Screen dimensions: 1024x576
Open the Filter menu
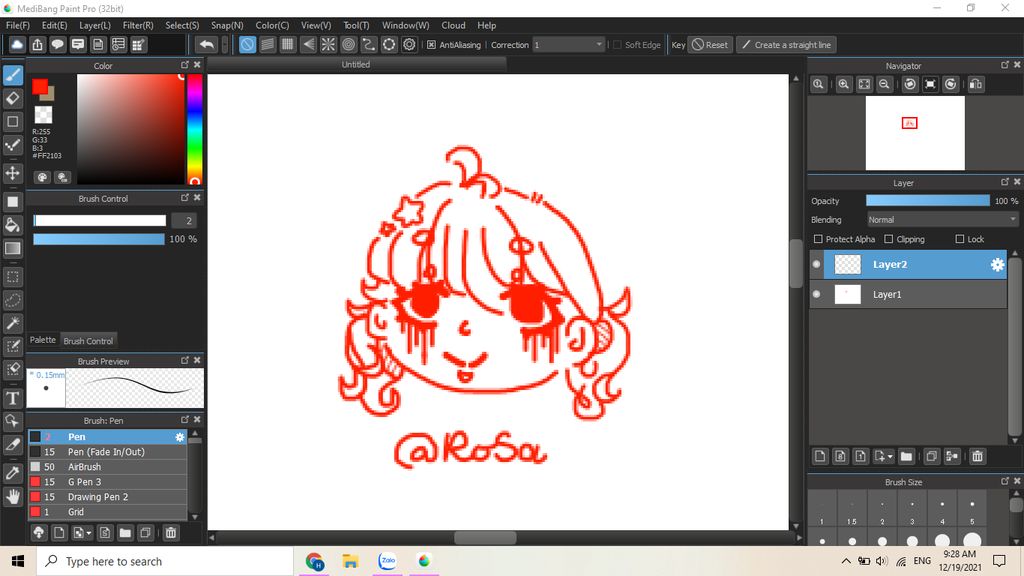point(138,25)
